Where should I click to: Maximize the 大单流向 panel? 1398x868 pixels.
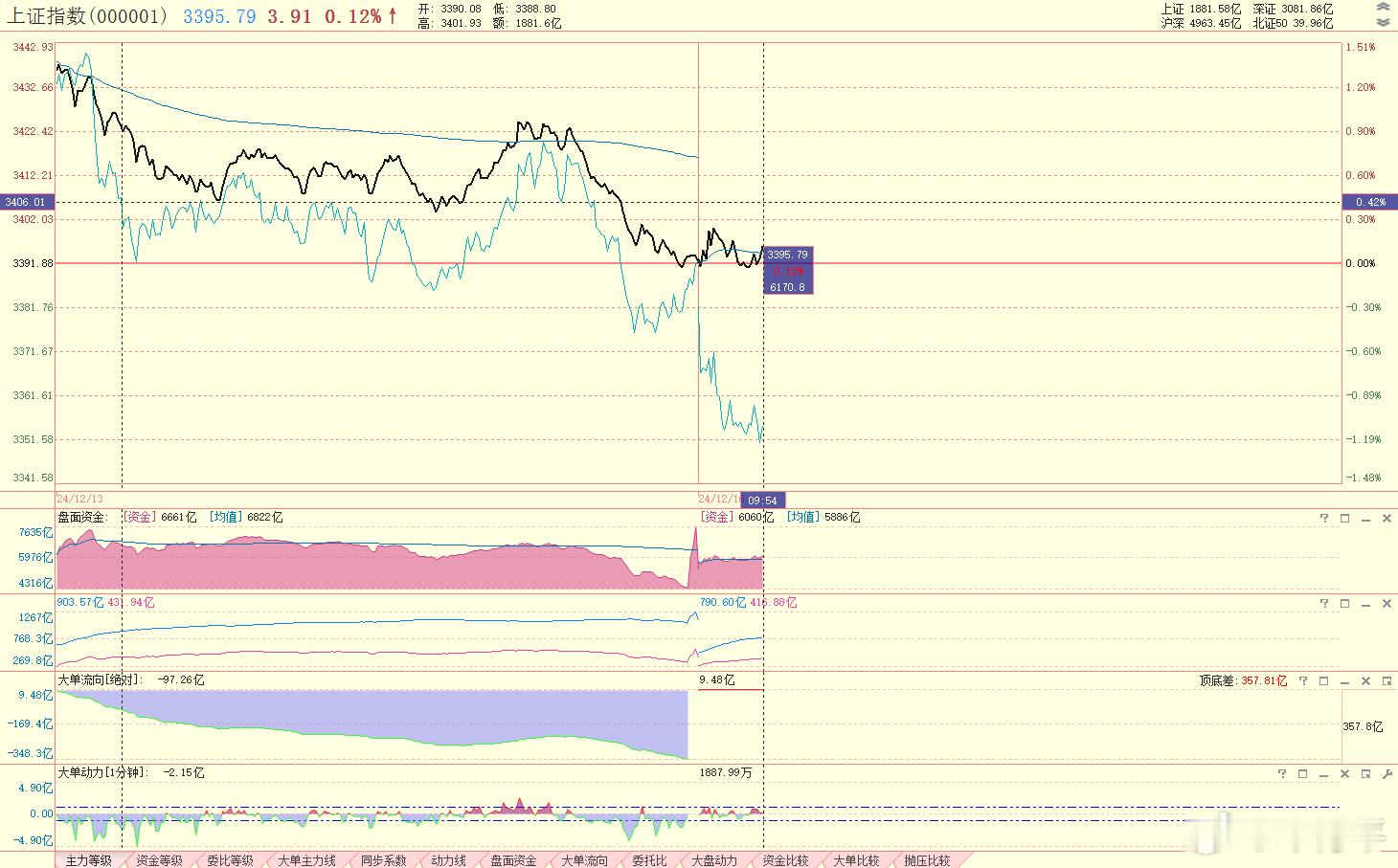coord(1324,680)
